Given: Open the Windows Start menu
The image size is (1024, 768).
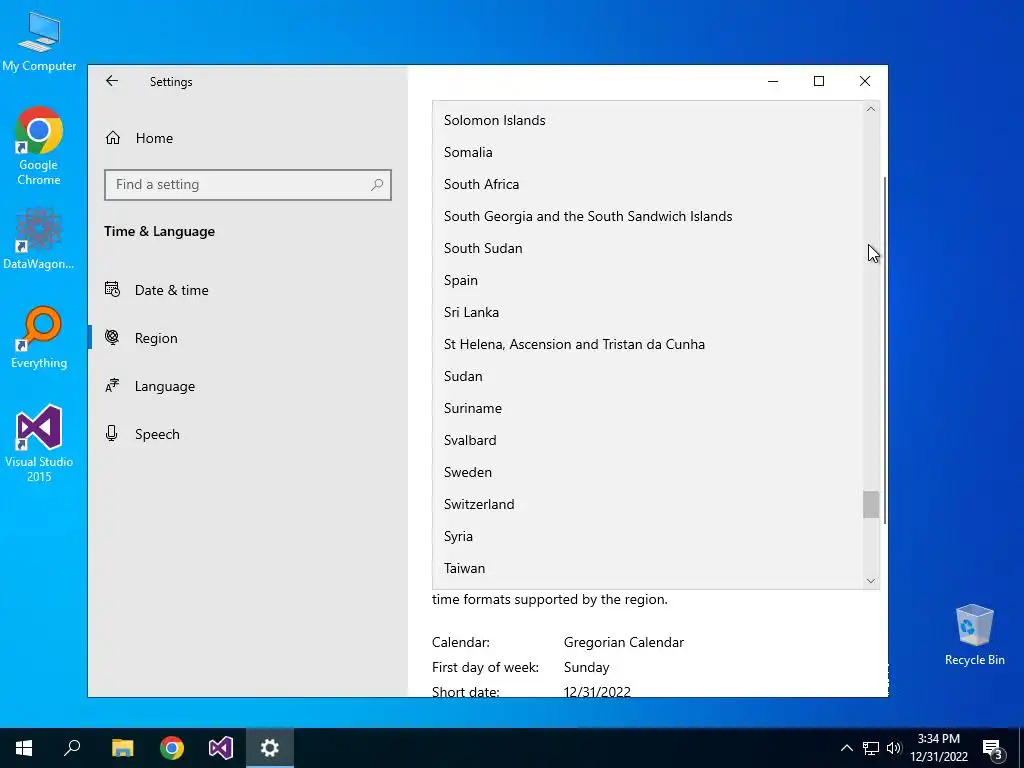Looking at the screenshot, I should (x=24, y=748).
